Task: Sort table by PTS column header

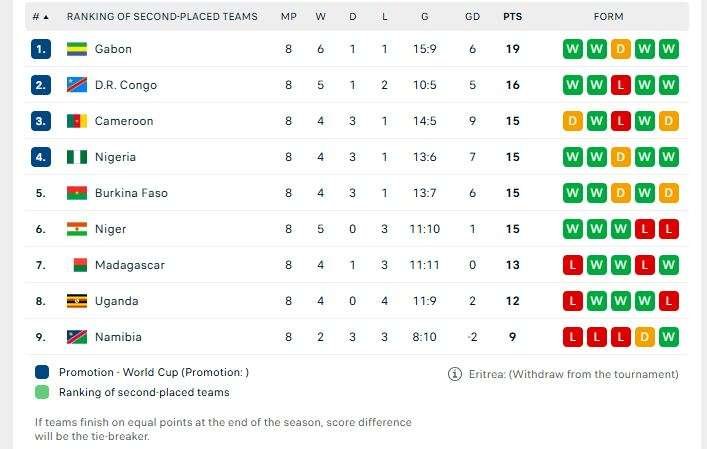Action: click(512, 17)
